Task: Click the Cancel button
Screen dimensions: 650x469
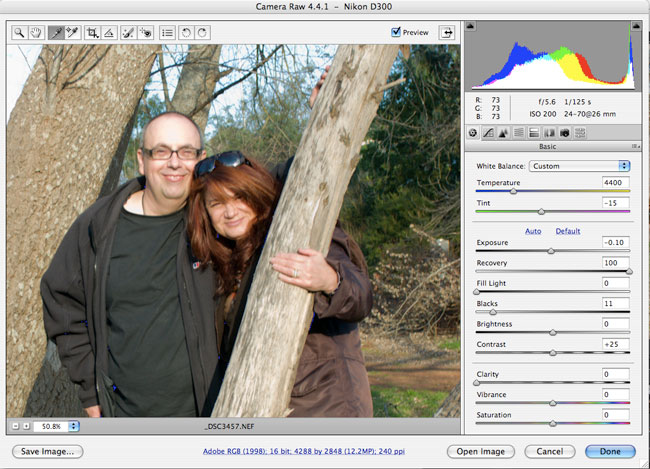Action: pos(550,452)
